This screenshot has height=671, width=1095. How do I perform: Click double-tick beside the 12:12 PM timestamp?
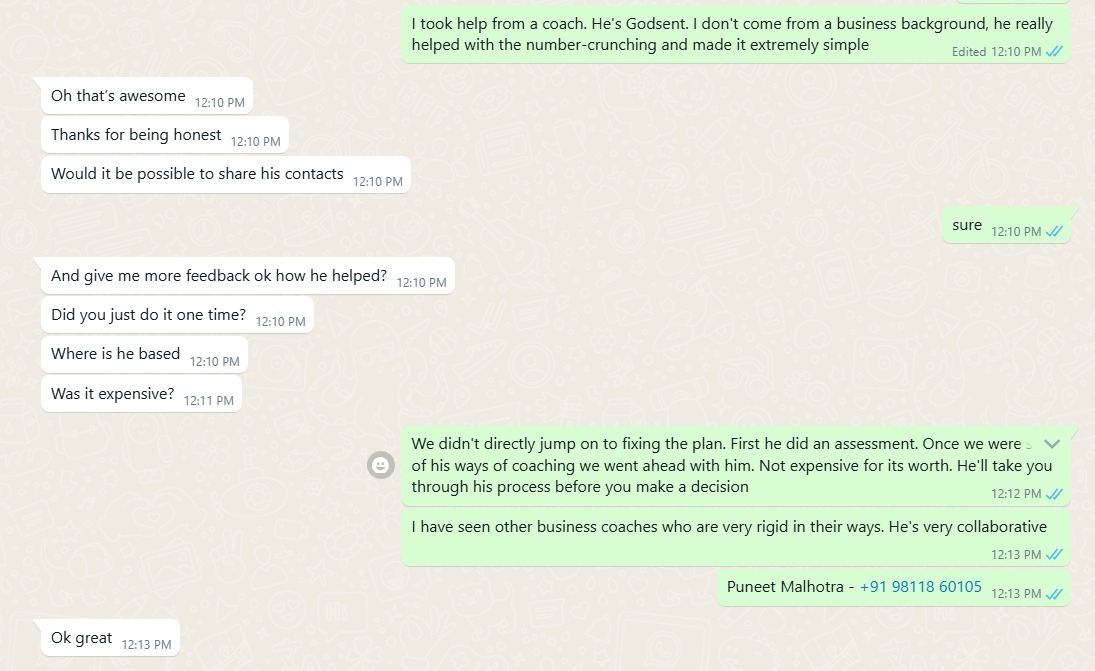pos(1054,494)
